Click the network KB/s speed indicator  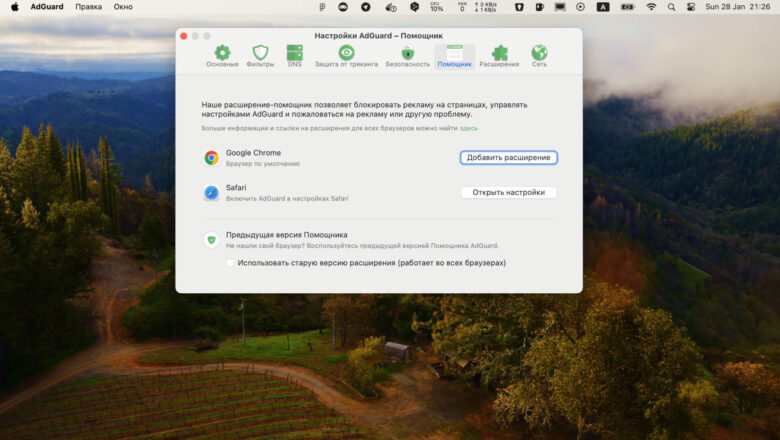click(486, 7)
